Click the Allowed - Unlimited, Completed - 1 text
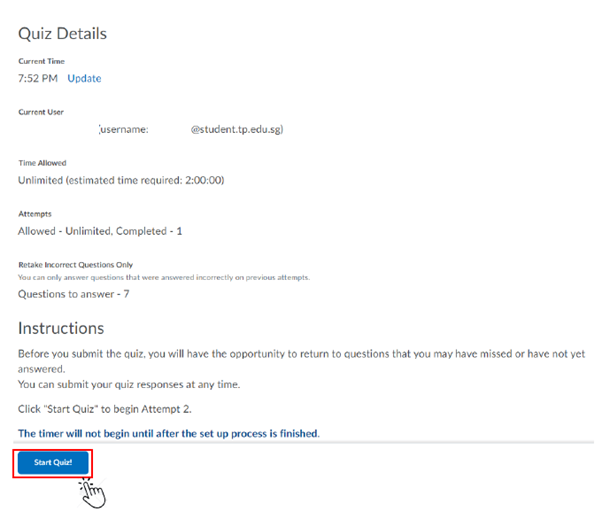Image resolution: width=602 pixels, height=519 pixels. point(100,231)
